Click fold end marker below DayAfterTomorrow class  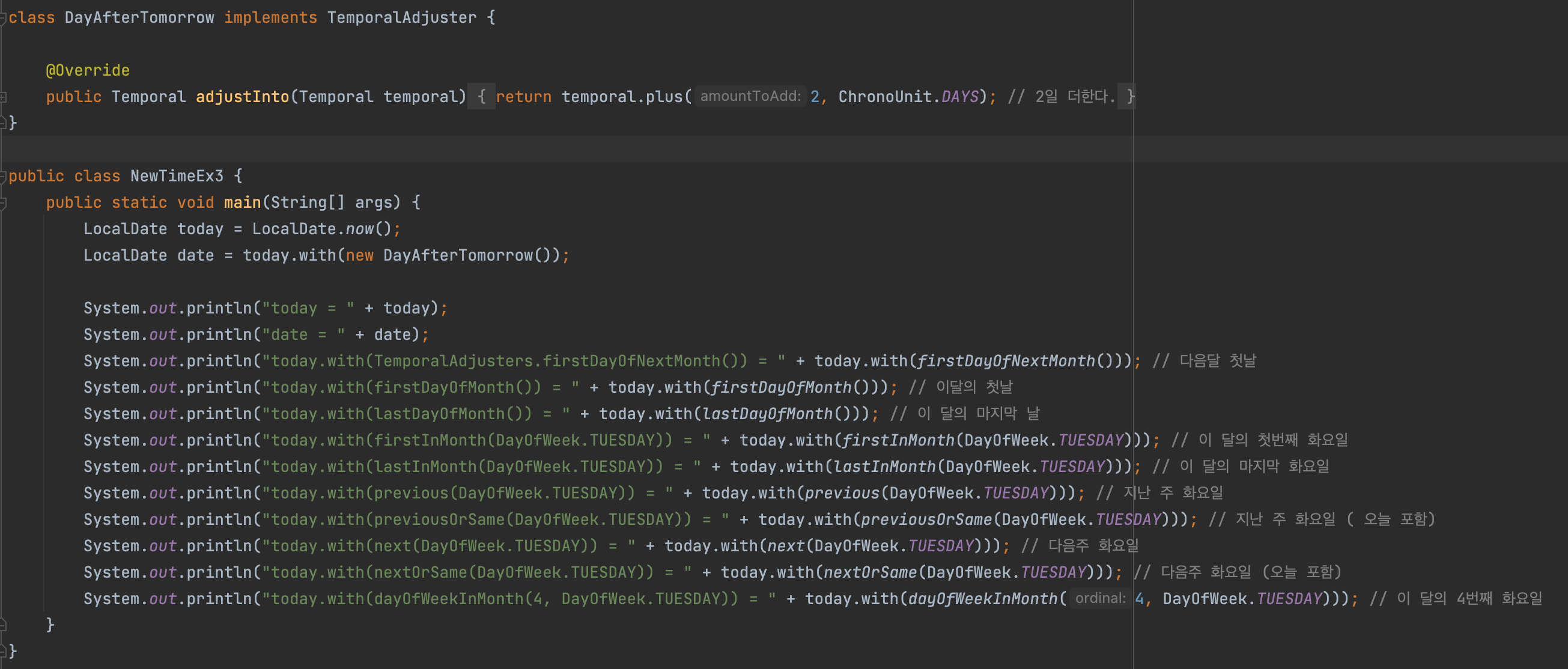(2, 123)
